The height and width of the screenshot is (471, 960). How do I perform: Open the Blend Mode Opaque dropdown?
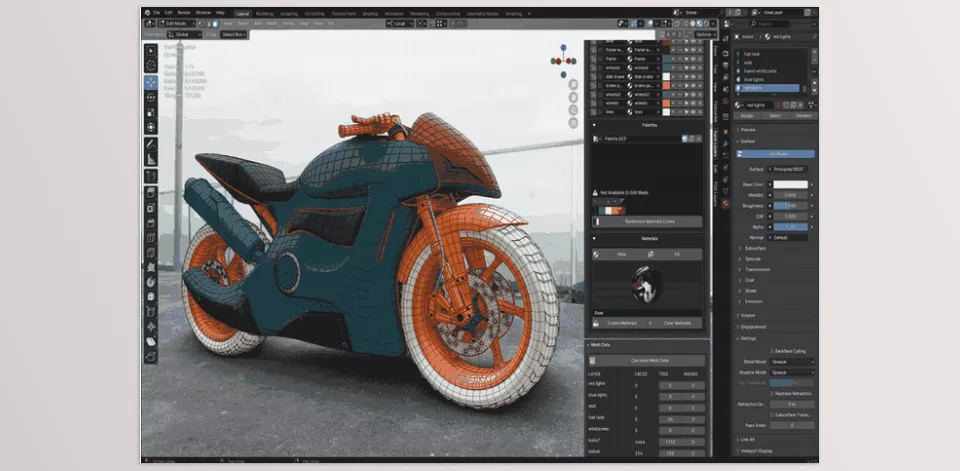coord(792,362)
